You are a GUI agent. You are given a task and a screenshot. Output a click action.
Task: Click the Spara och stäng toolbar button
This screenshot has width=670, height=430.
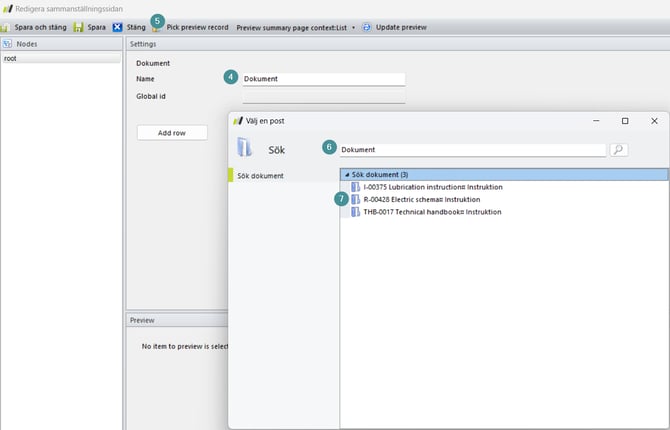pos(36,27)
